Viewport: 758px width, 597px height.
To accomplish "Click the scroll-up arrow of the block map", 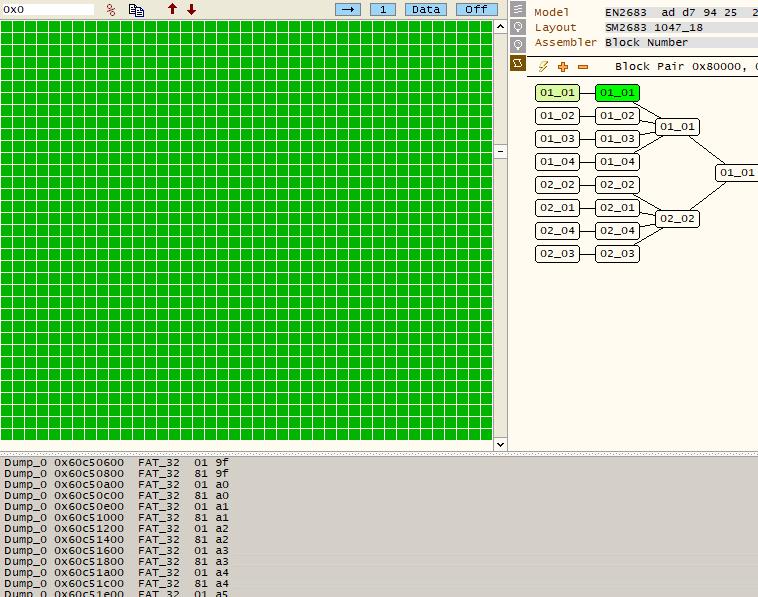I will click(x=500, y=27).
